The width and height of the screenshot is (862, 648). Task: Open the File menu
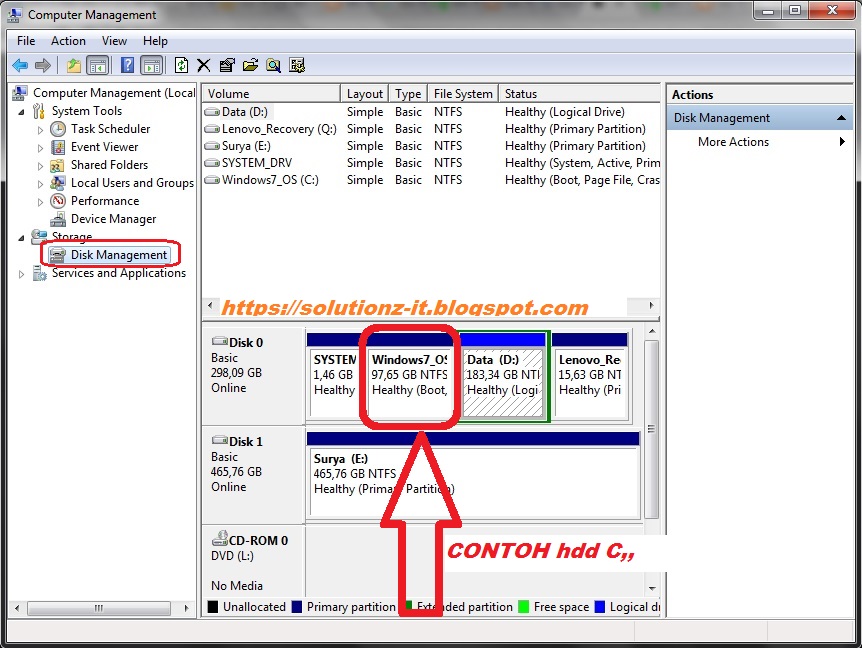(26, 41)
